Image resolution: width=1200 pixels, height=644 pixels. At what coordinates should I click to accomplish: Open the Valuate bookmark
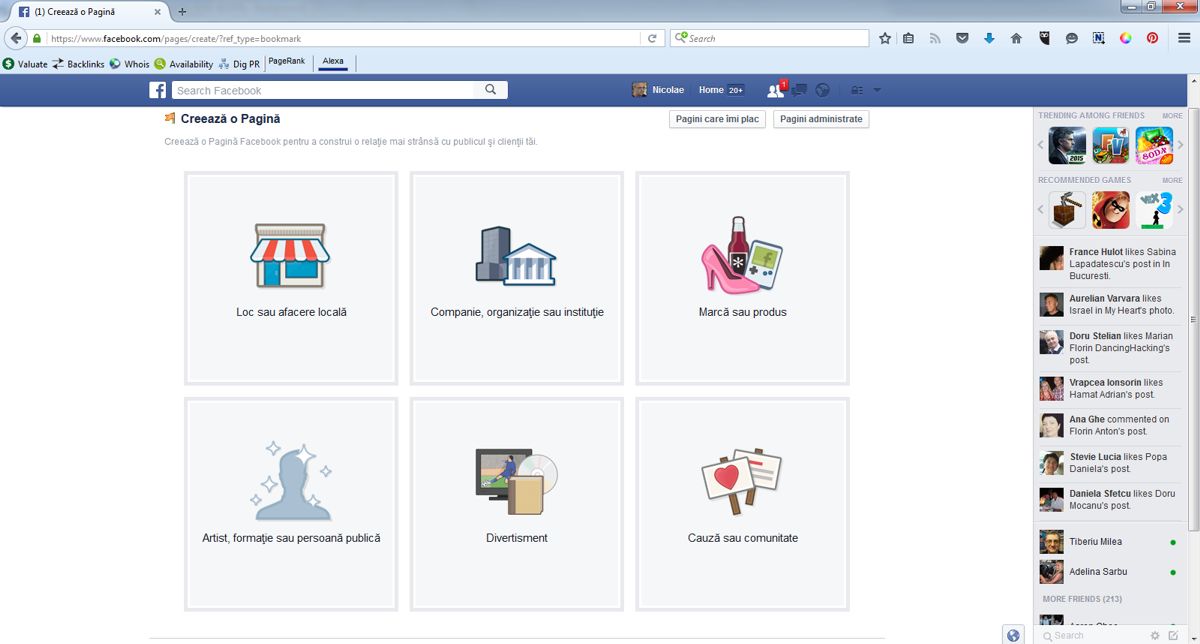(x=25, y=64)
